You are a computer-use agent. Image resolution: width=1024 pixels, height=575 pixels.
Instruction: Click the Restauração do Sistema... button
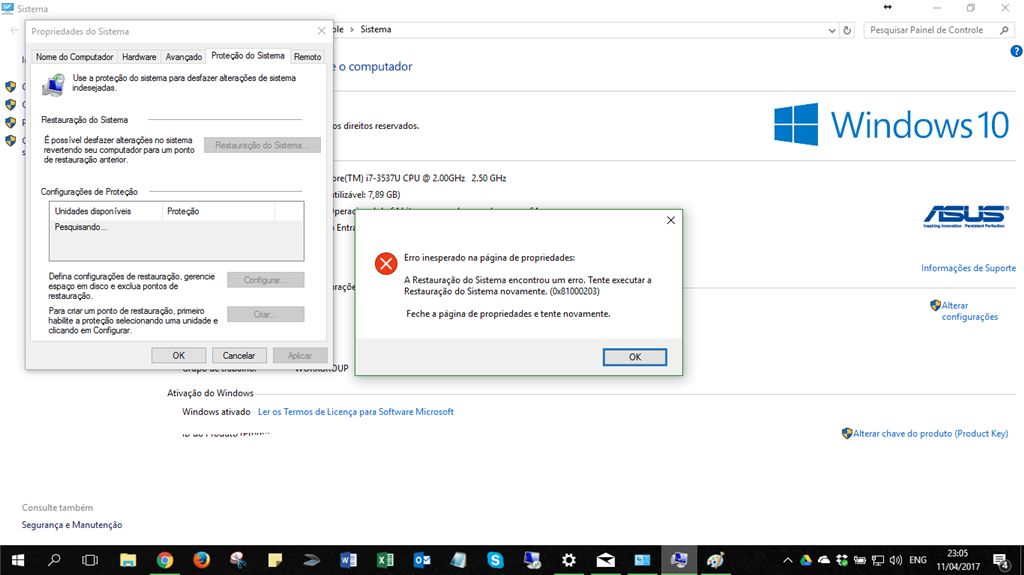coord(262,145)
